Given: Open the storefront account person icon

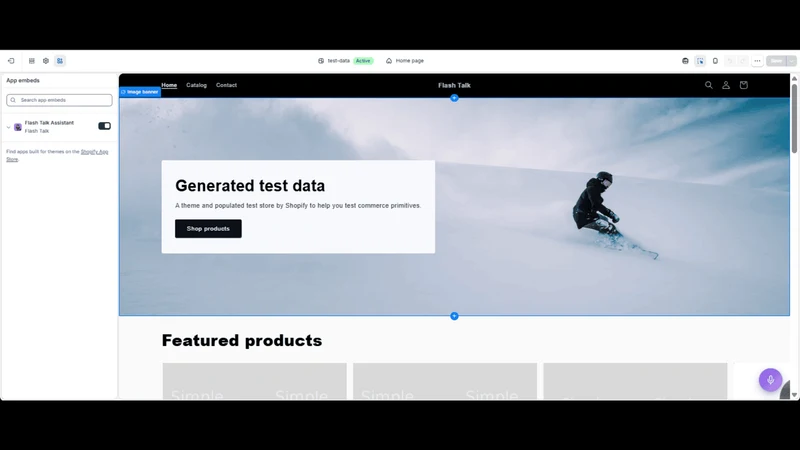Looking at the screenshot, I should tap(726, 85).
